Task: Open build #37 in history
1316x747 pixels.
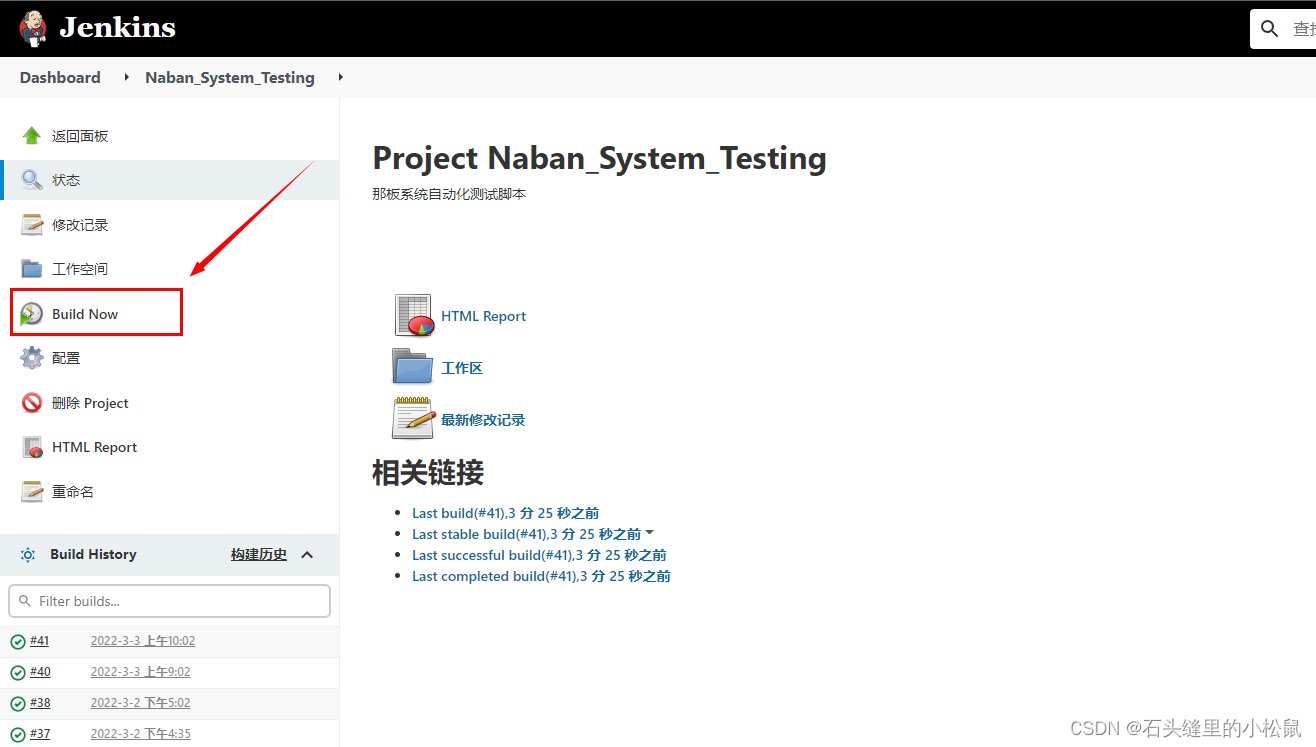Action: point(40,734)
